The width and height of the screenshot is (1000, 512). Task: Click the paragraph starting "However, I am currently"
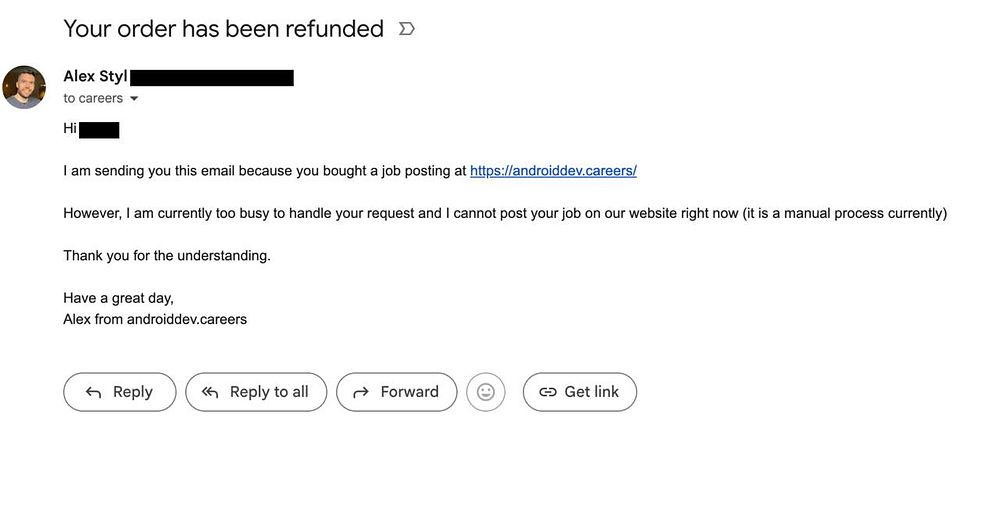click(x=504, y=213)
